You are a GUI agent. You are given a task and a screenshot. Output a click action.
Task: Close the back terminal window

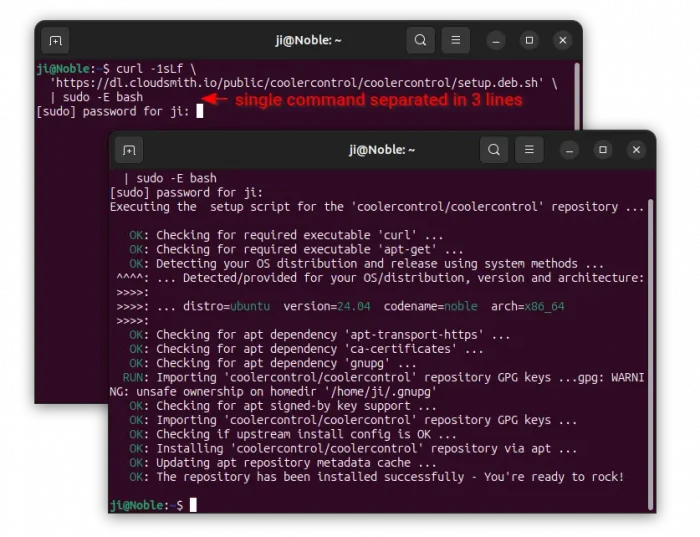(562, 41)
